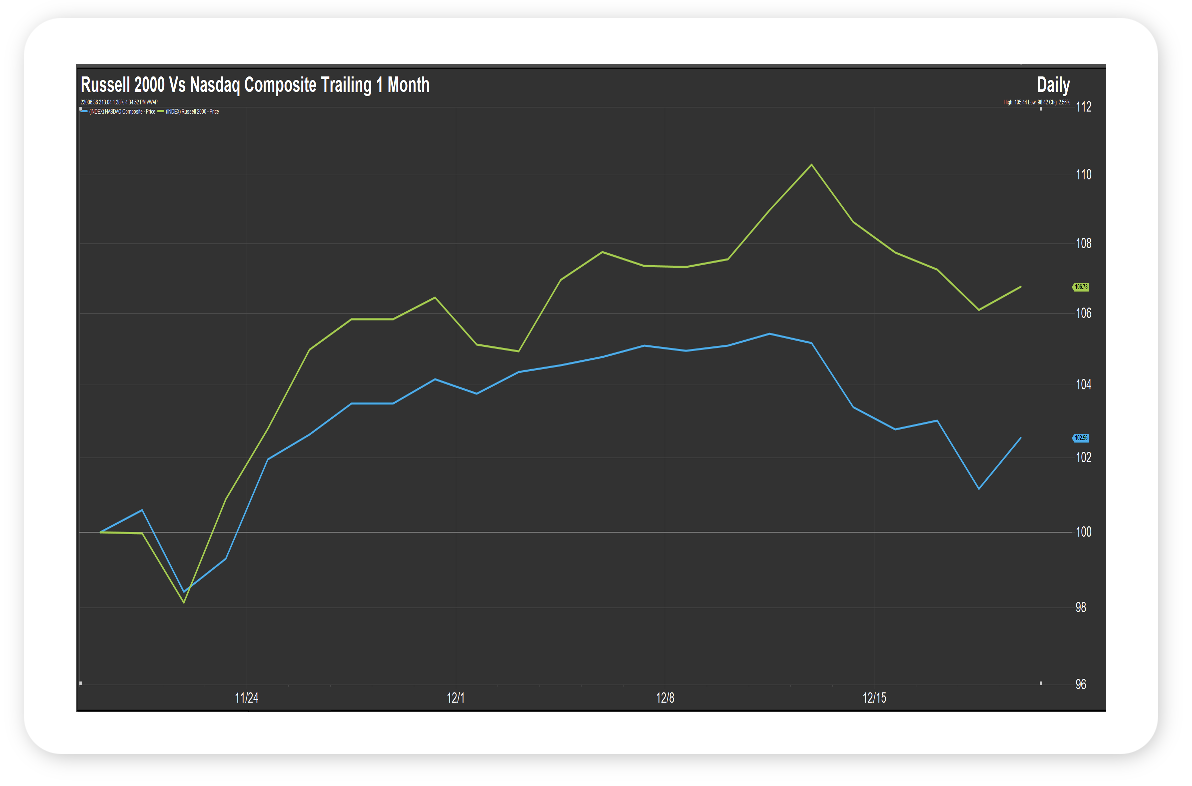The image size is (1192, 786).
Task: Click the blue Nasdaq Composite price tag
Action: (1081, 438)
